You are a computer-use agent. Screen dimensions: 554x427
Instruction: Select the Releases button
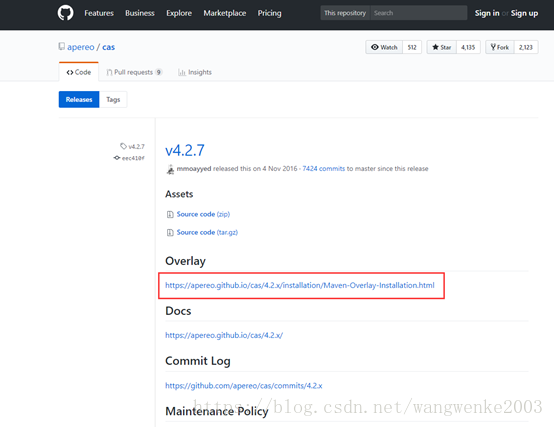(x=79, y=100)
